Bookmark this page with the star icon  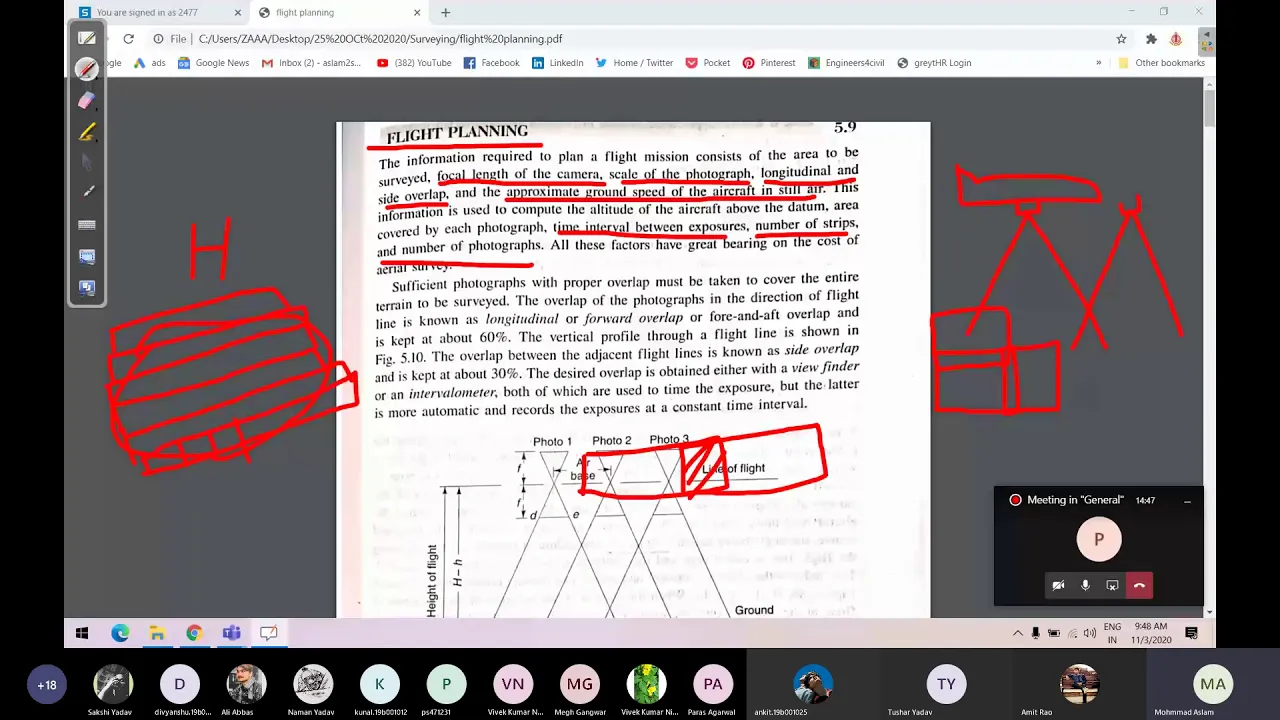(1121, 39)
